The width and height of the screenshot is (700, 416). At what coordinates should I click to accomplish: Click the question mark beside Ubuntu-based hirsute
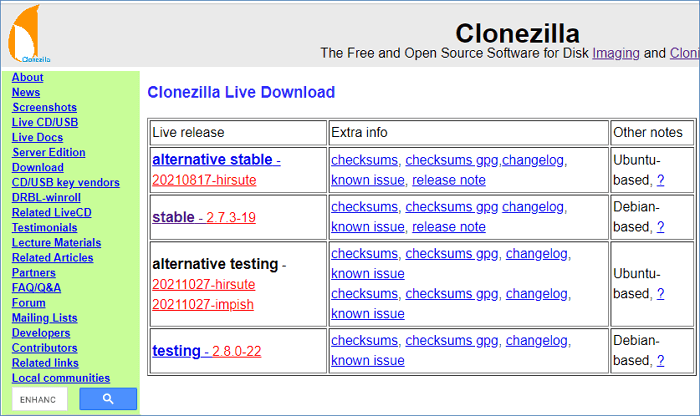(660, 180)
